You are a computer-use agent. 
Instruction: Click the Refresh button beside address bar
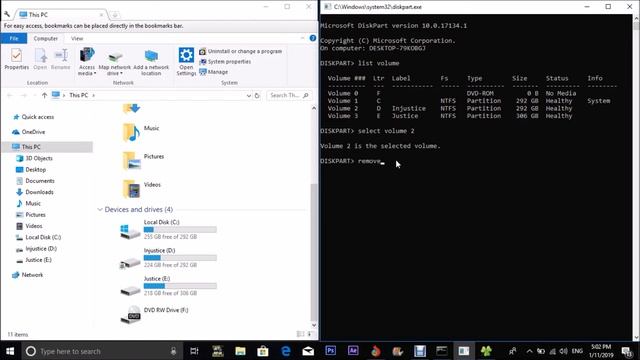coord(257,96)
